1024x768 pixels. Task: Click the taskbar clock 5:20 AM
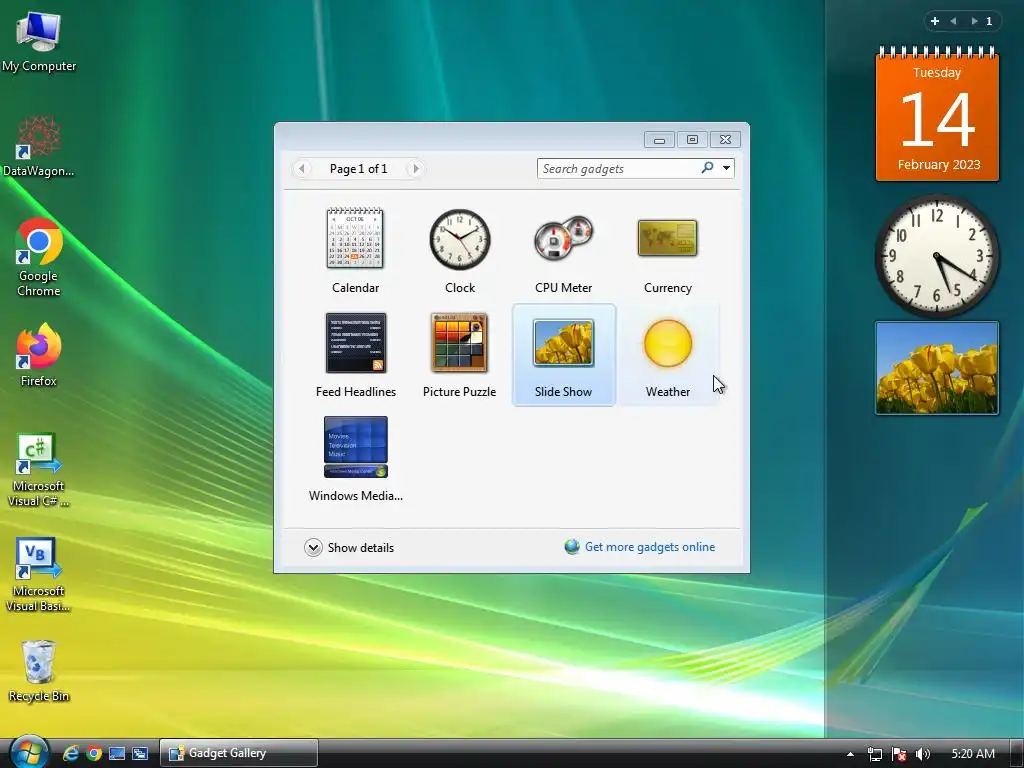click(x=973, y=754)
